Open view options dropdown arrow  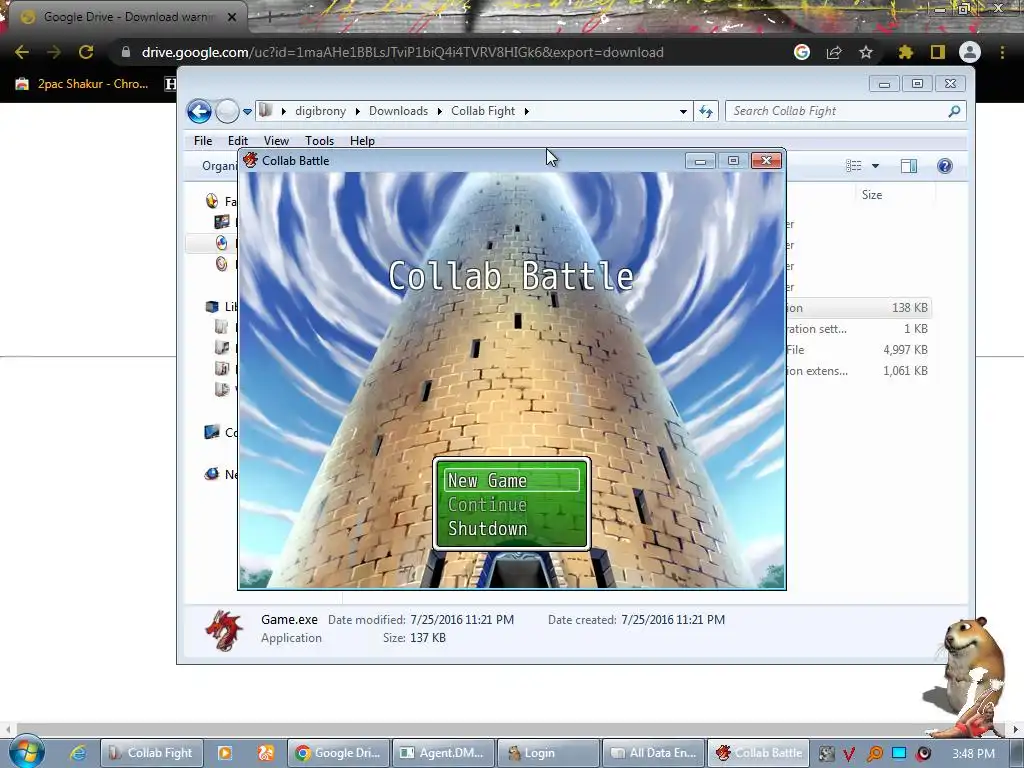[x=875, y=166]
